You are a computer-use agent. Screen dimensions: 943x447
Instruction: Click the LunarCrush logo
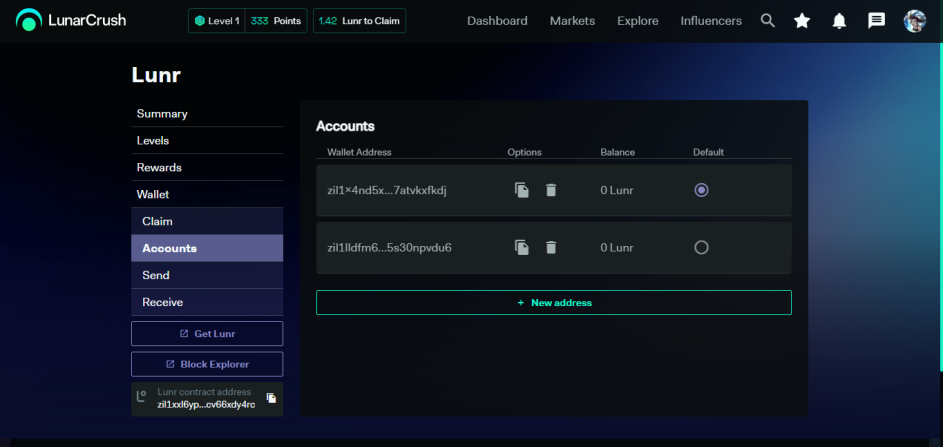coord(71,20)
